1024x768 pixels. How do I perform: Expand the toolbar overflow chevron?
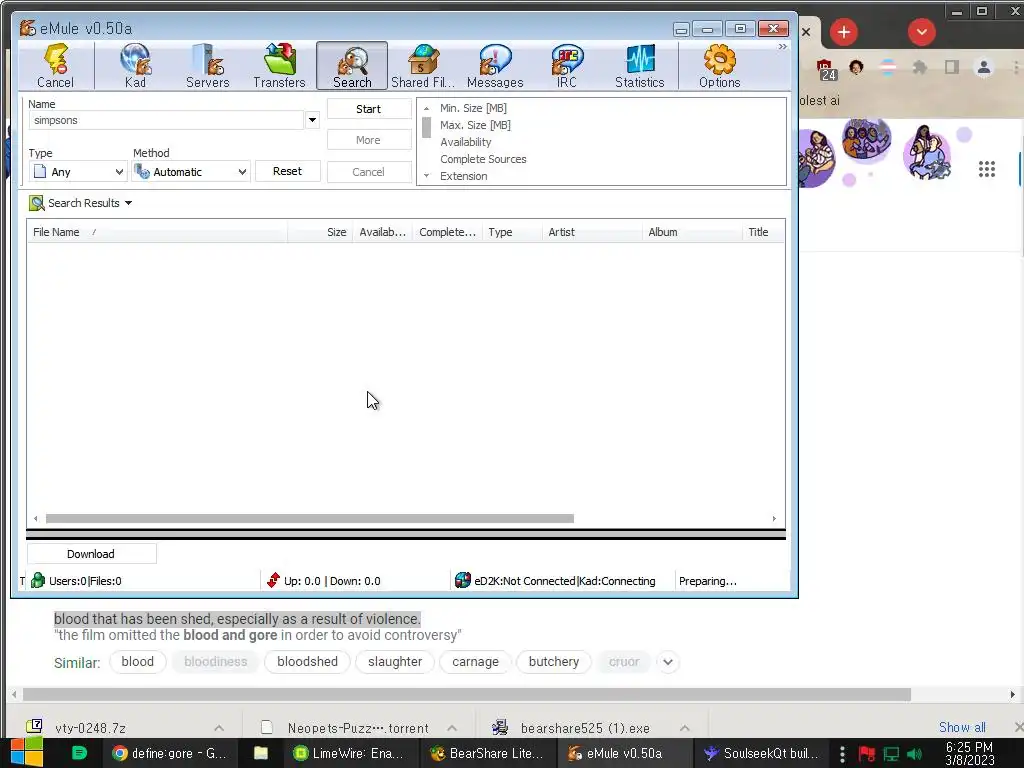[782, 46]
